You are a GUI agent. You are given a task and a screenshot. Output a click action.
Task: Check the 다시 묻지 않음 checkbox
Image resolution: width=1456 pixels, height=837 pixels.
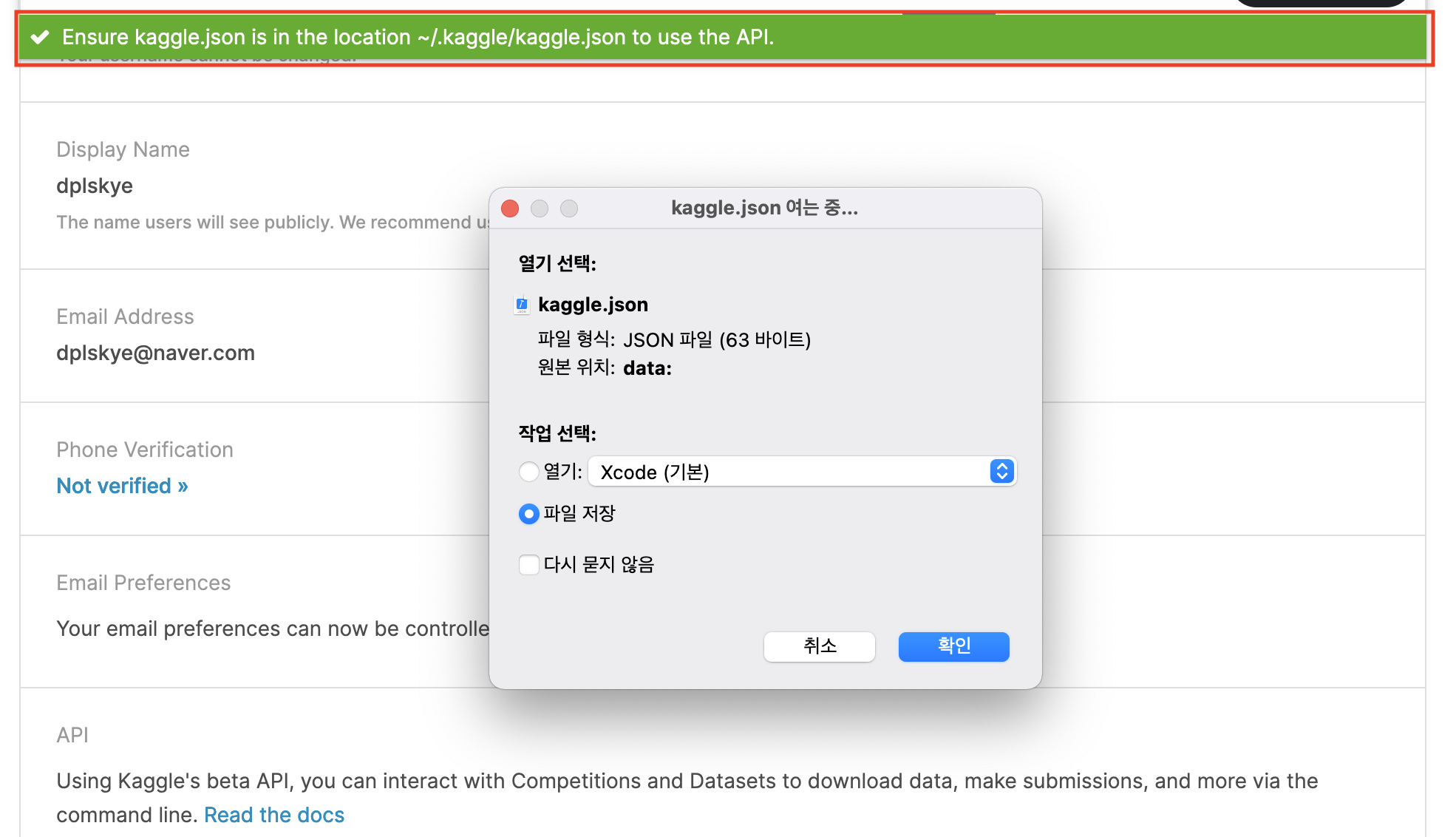(528, 564)
